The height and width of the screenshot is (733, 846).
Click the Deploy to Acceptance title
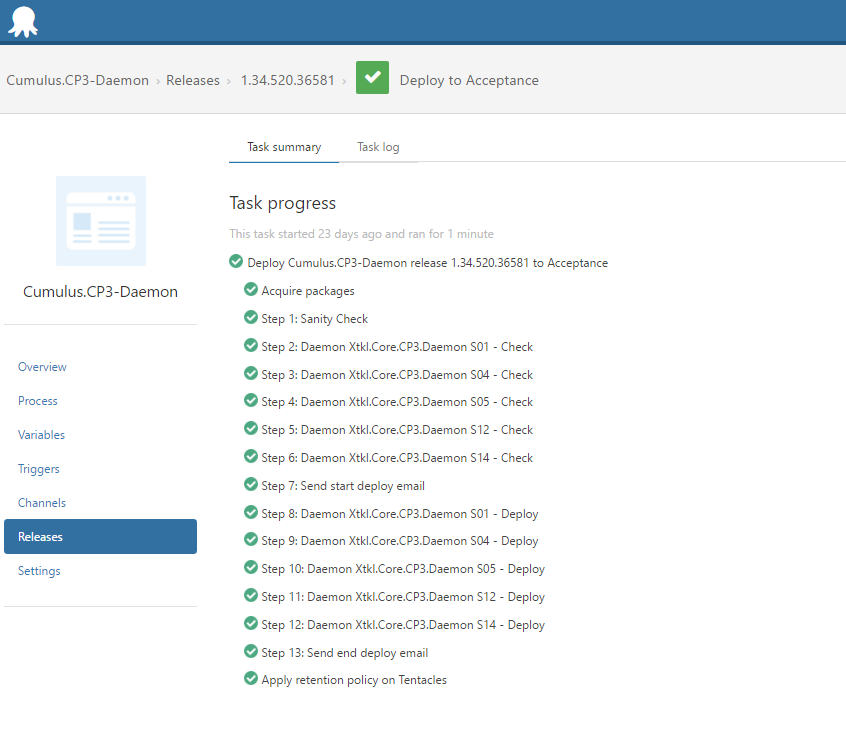(469, 80)
